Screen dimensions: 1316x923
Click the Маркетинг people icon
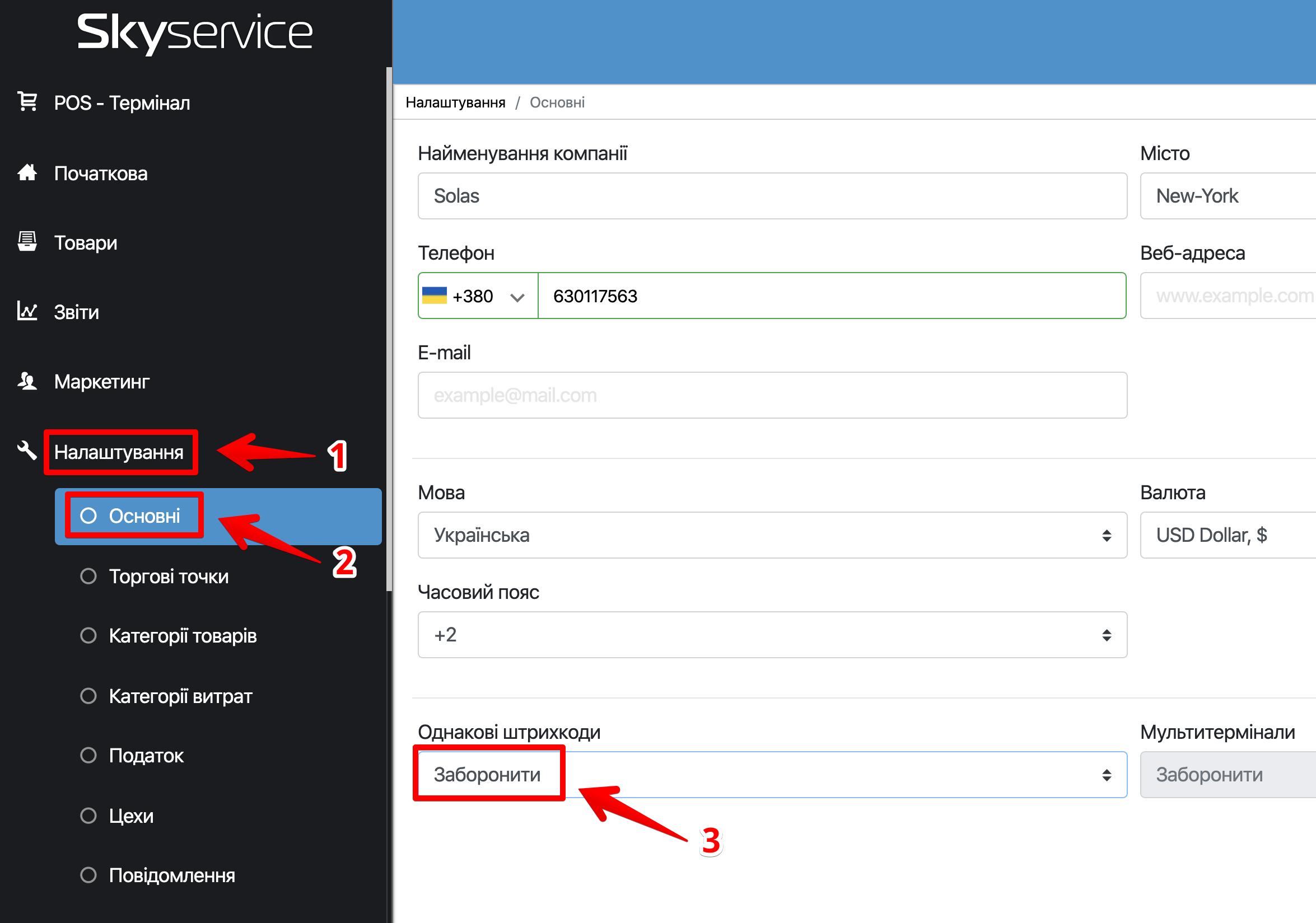point(27,381)
